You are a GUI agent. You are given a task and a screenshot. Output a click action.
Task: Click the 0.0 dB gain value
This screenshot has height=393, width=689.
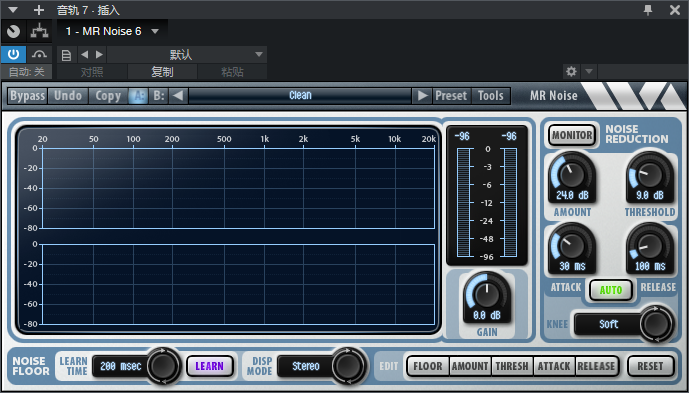tap(487, 316)
